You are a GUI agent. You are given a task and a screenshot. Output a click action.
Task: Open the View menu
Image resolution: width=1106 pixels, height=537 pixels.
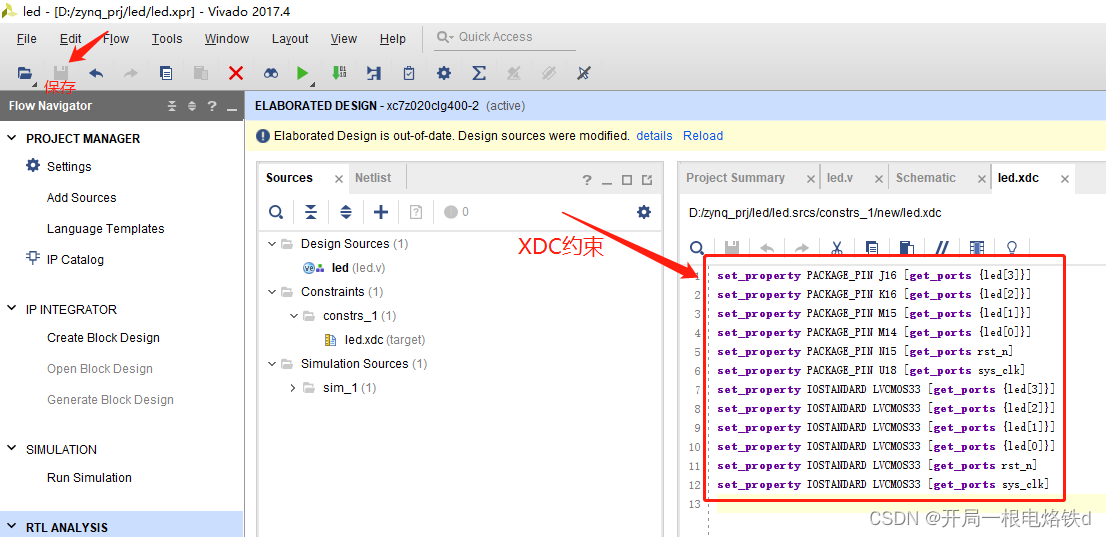[x=344, y=39]
